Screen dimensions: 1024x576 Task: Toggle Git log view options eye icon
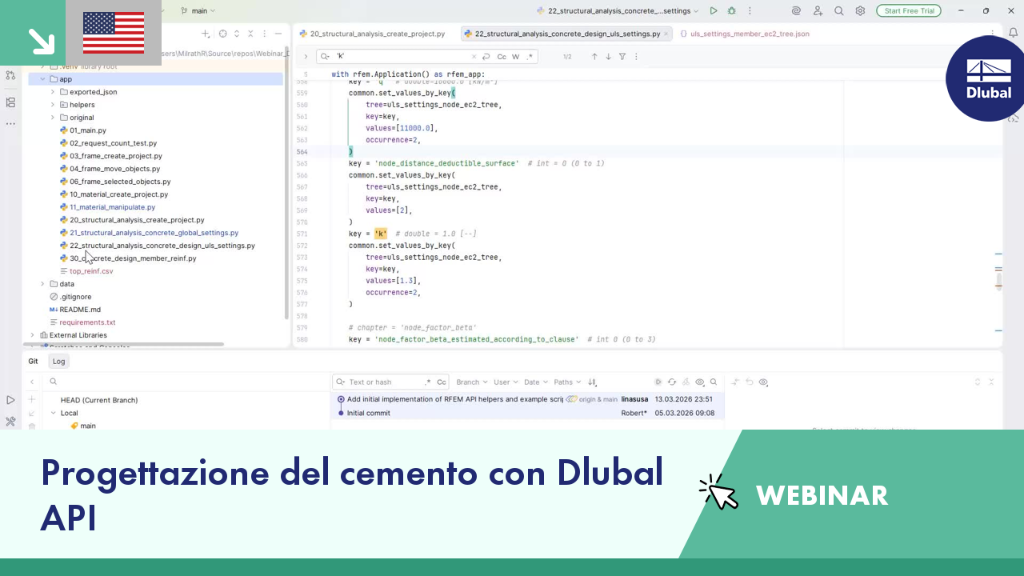[x=699, y=382]
